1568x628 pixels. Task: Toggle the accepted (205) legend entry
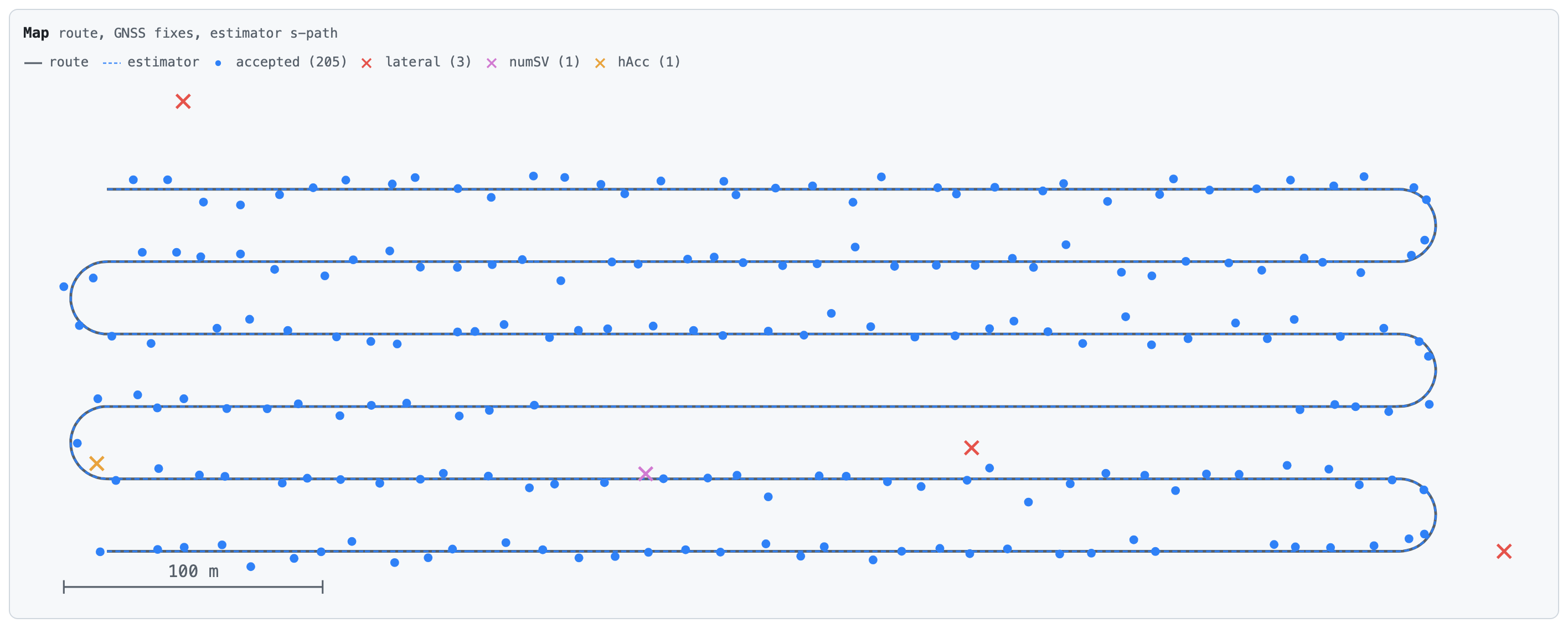pos(281,62)
